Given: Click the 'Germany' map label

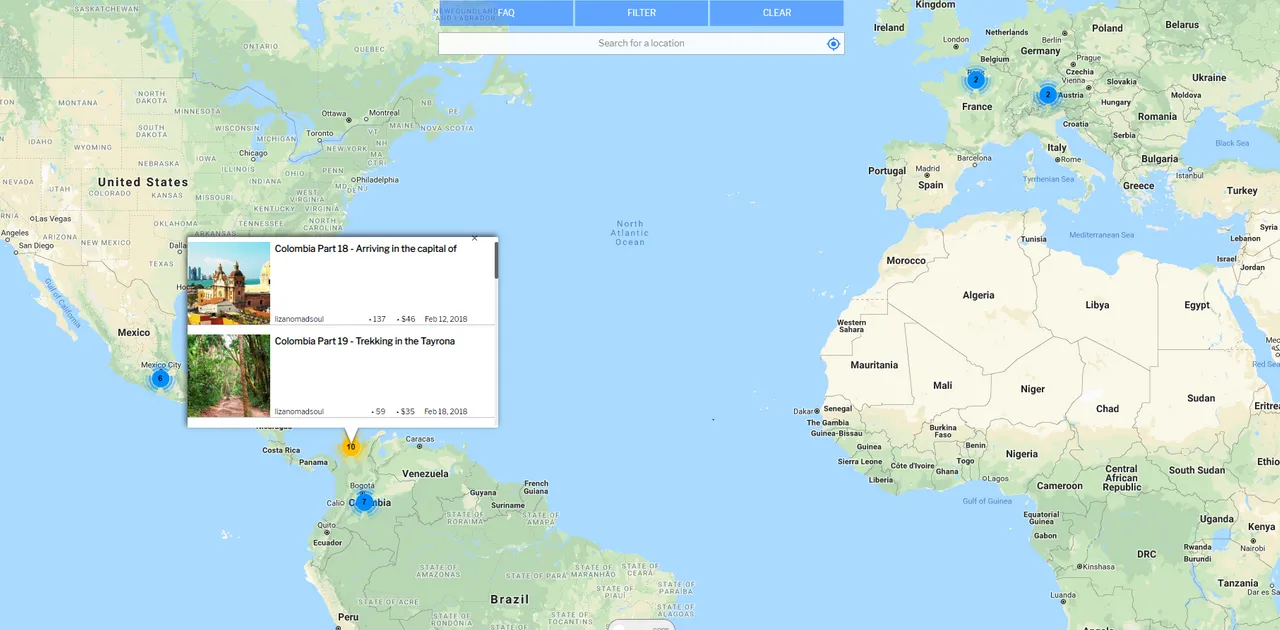Looking at the screenshot, I should click(x=1040, y=51).
